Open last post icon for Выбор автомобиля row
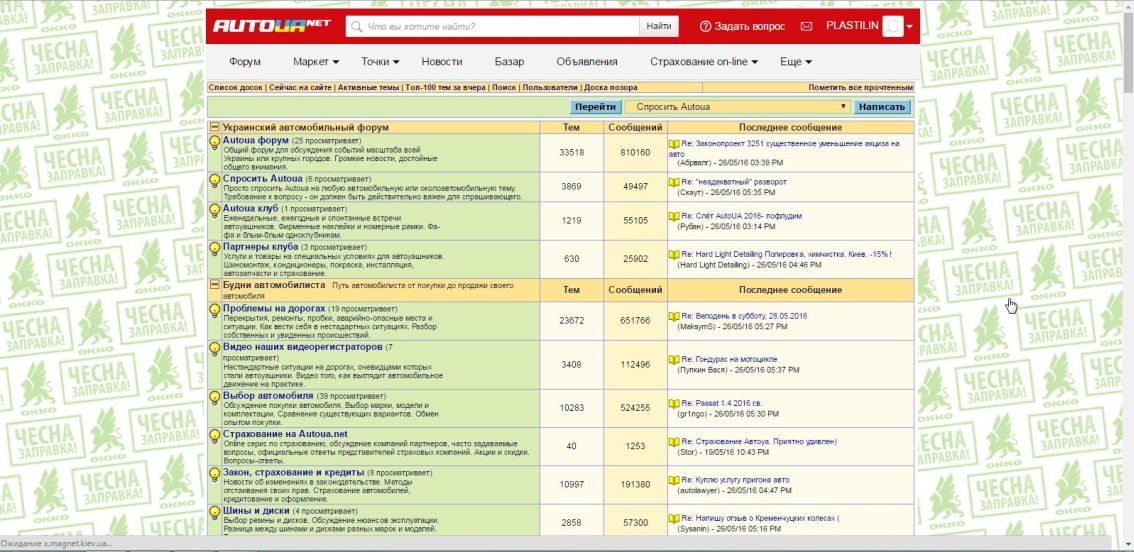This screenshot has width=1134, height=552. (674, 399)
